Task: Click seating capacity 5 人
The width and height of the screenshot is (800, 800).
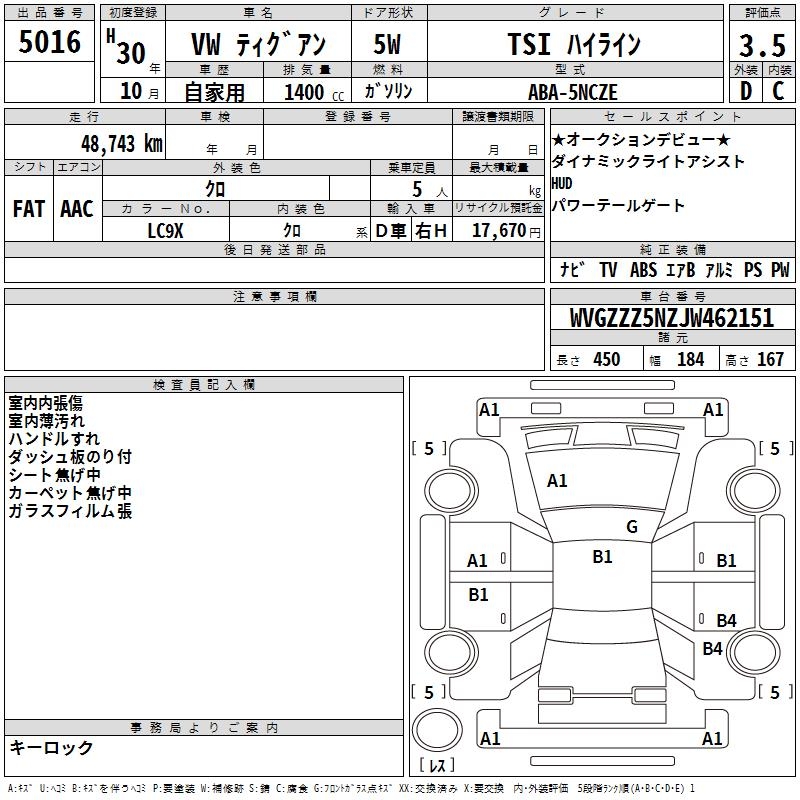Action: (430, 190)
